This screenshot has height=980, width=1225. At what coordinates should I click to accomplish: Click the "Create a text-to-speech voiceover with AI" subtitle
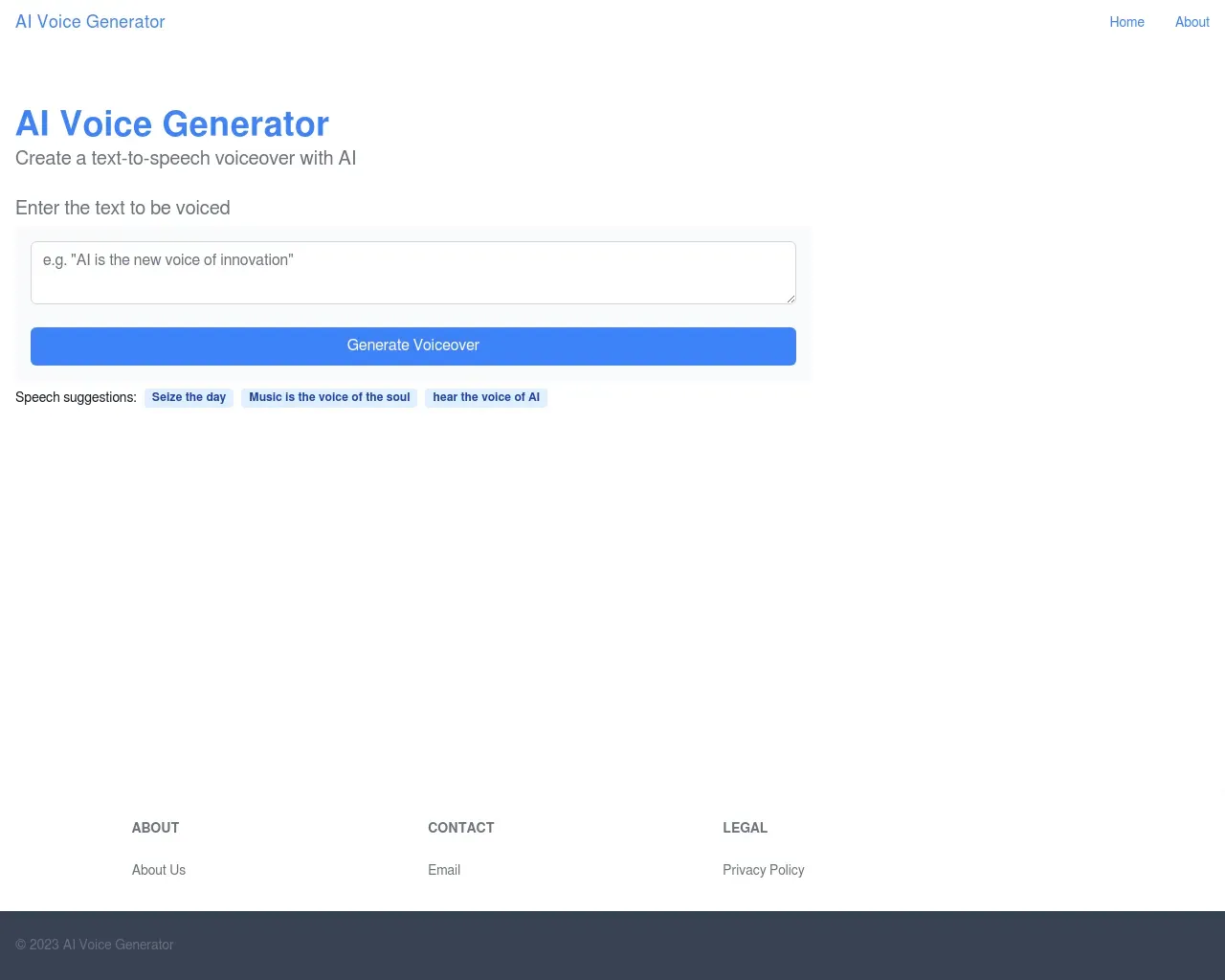[186, 158]
